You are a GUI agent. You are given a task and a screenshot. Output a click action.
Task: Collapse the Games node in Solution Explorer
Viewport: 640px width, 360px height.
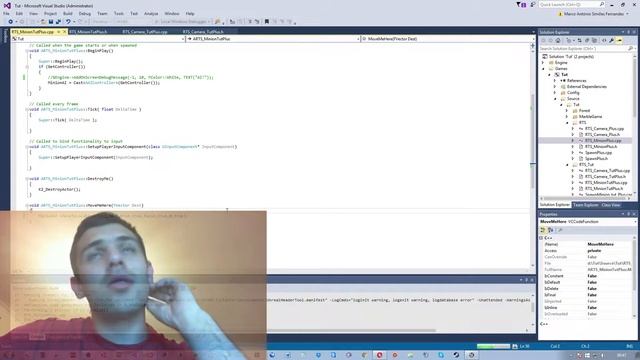[543, 69]
